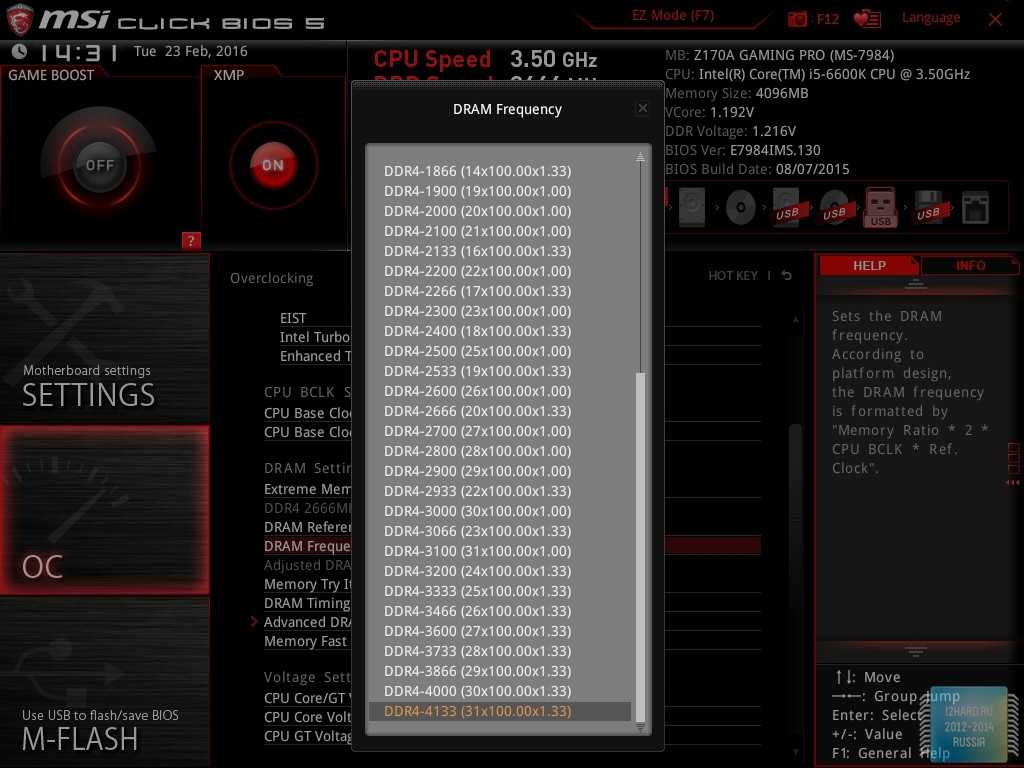
Task: Open the HELP tab
Action: [x=868, y=266]
